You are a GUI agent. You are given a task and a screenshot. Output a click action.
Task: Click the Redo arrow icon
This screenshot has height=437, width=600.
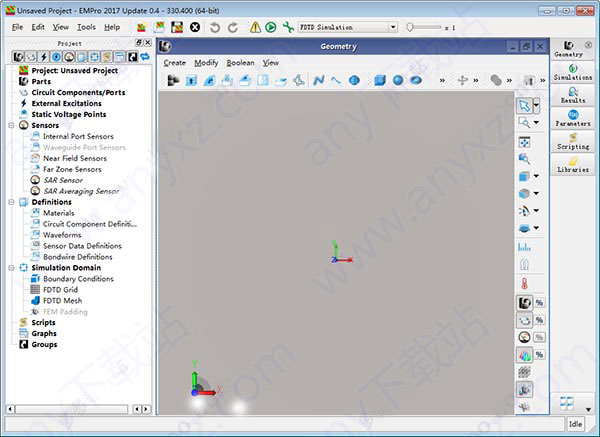[x=233, y=27]
